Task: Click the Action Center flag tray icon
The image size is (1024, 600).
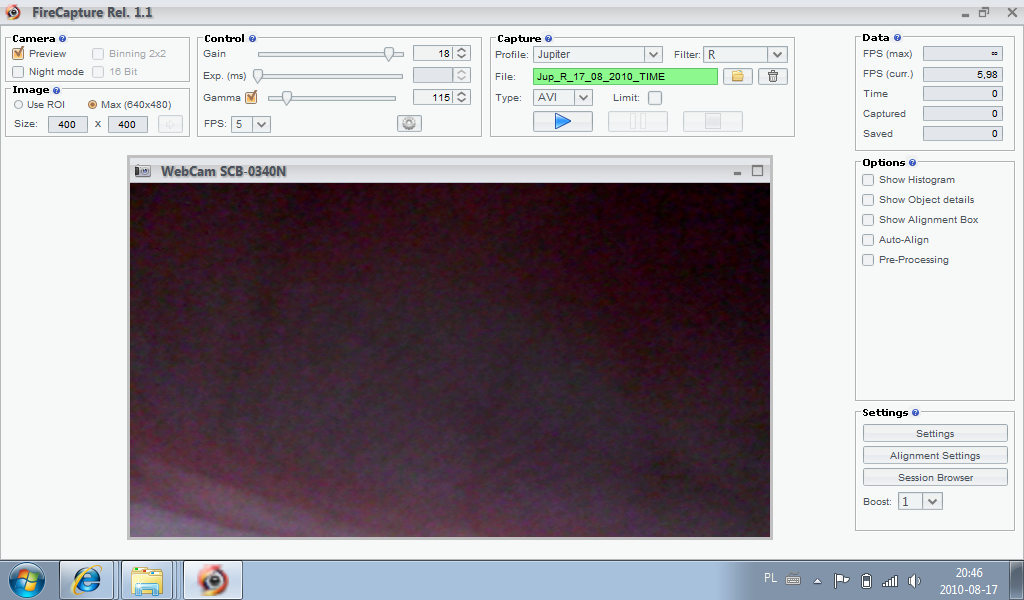Action: point(841,580)
